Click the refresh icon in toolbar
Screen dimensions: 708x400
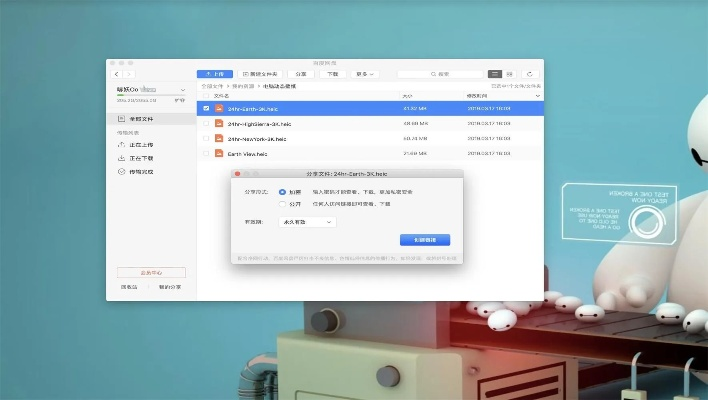(530, 74)
